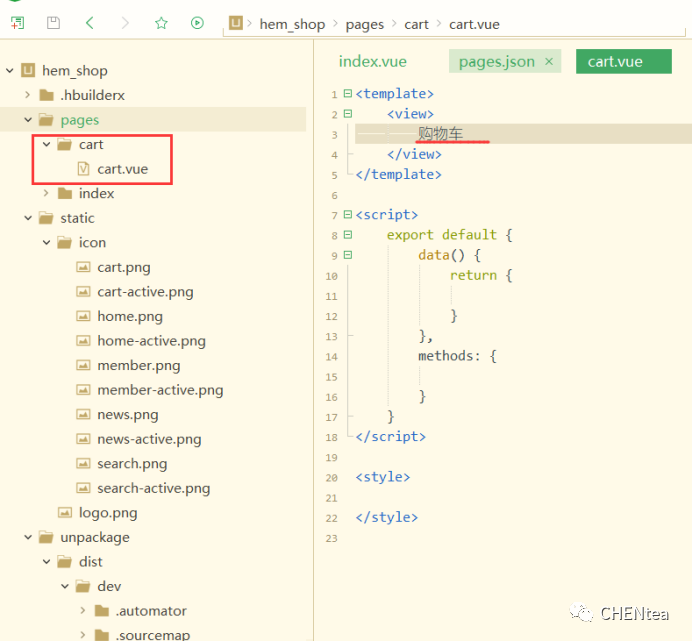Click the new file icon in toolbar
The width and height of the screenshot is (692, 642).
17,23
